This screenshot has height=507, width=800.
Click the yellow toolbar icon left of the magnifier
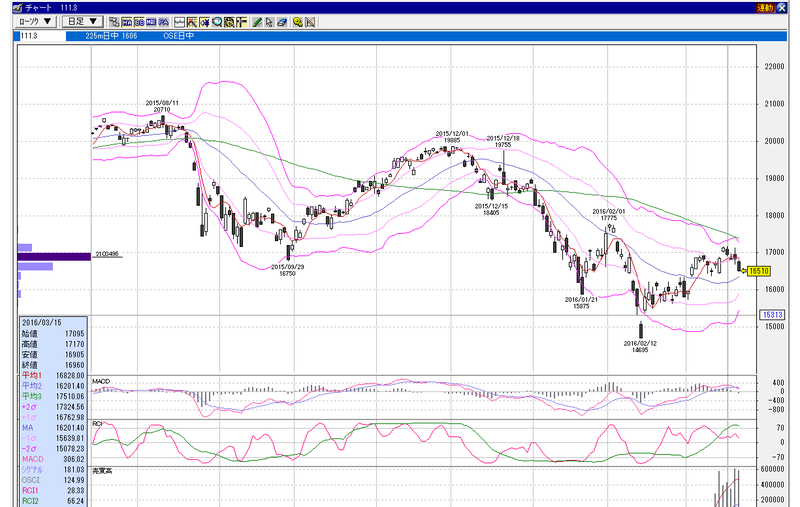pyautogui.click(x=205, y=22)
